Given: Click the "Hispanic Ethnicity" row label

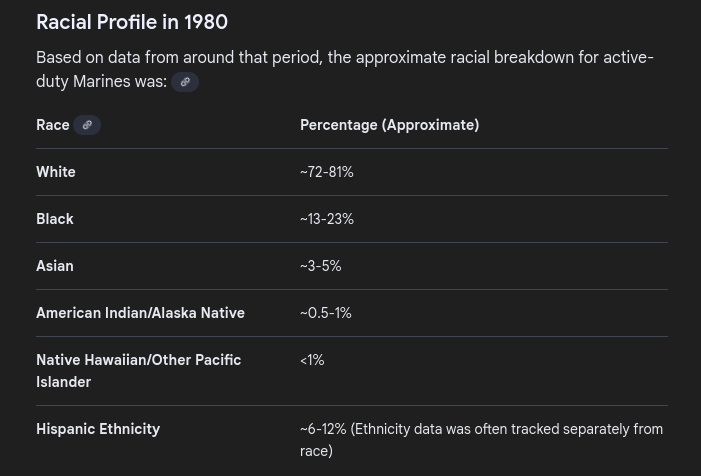Looking at the screenshot, I should [x=98, y=429].
